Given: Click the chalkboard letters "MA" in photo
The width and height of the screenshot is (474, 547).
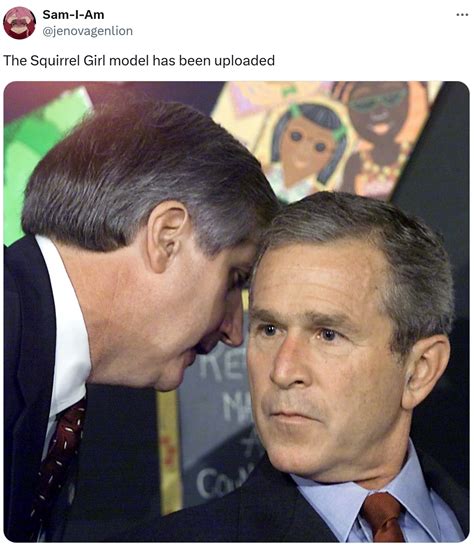Looking at the screenshot, I should point(235,407).
